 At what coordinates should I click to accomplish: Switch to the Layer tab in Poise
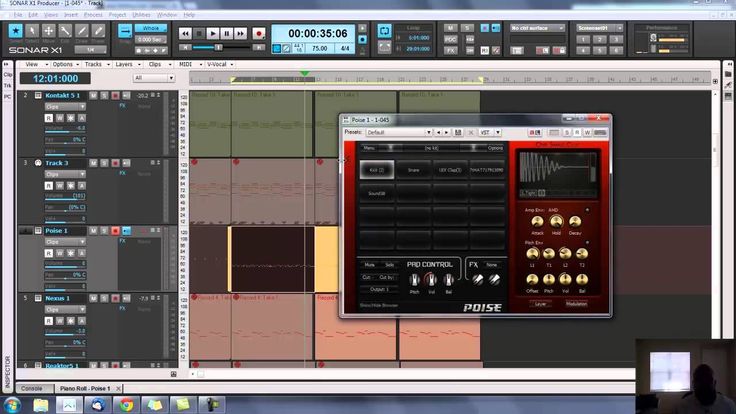[x=541, y=304]
